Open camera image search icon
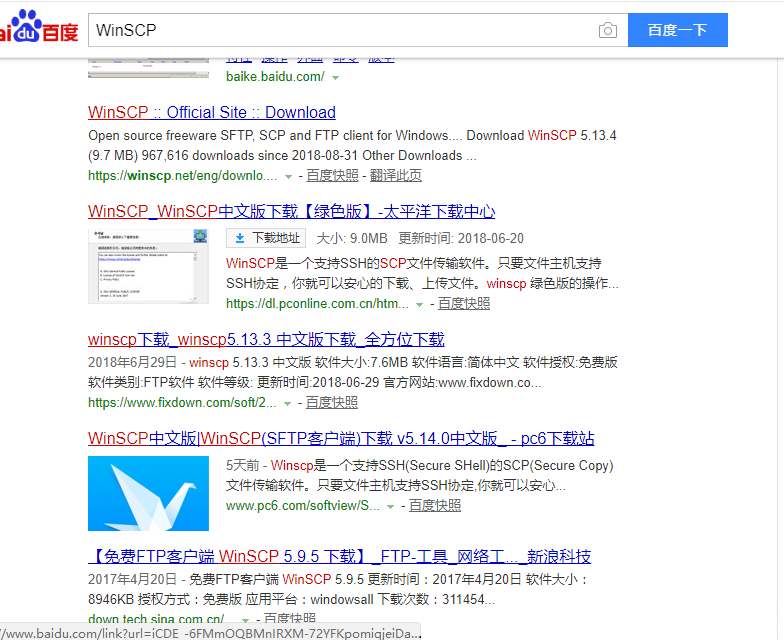 pos(608,30)
